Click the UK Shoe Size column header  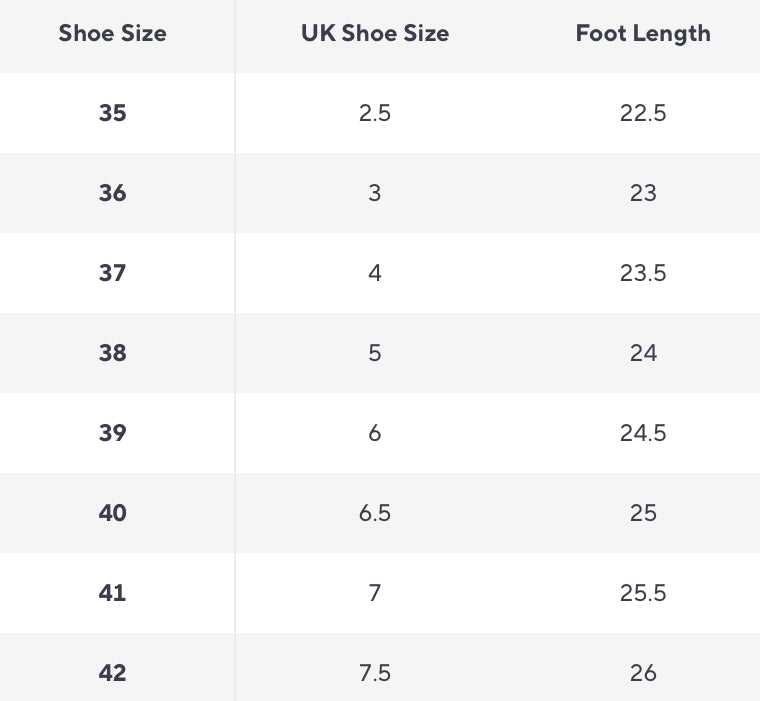(375, 33)
